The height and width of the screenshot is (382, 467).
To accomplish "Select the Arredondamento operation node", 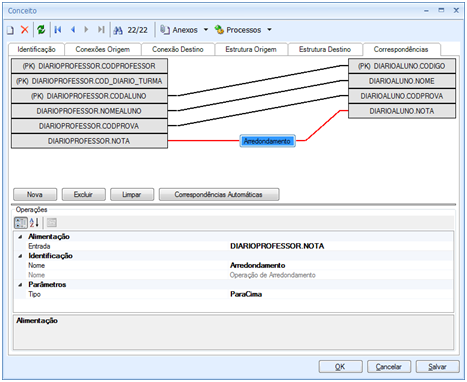I will click(x=267, y=141).
